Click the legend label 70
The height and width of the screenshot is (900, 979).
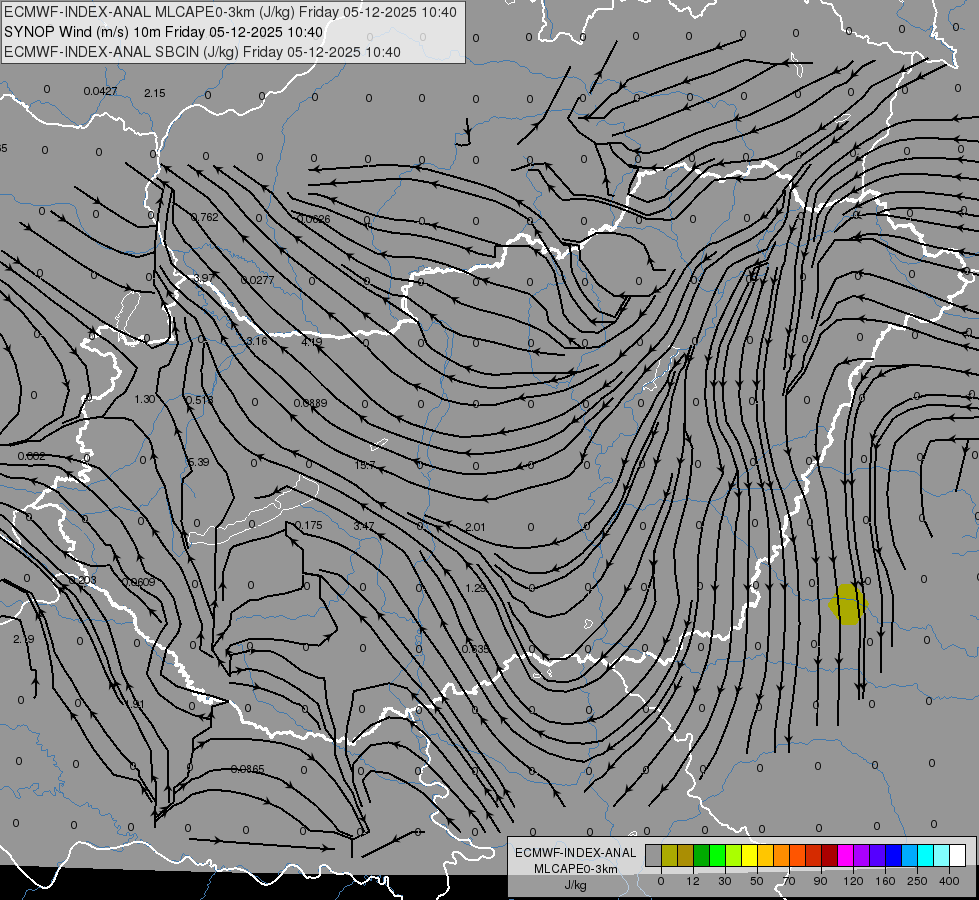pyautogui.click(x=789, y=881)
